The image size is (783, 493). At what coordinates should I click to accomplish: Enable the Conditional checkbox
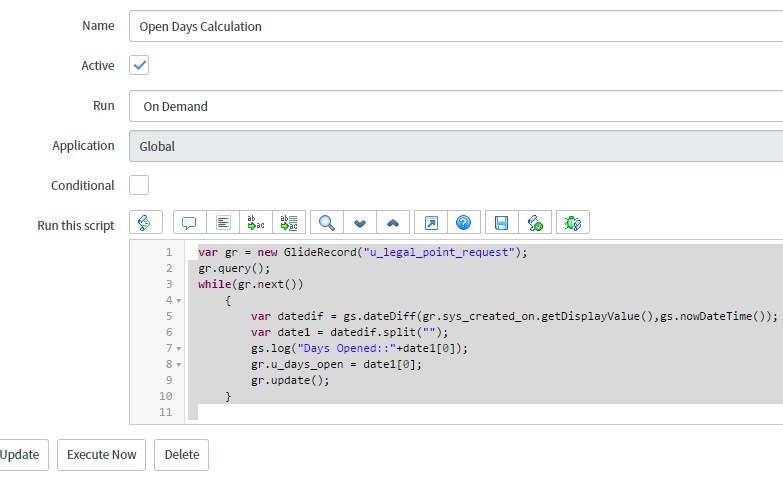(x=139, y=185)
